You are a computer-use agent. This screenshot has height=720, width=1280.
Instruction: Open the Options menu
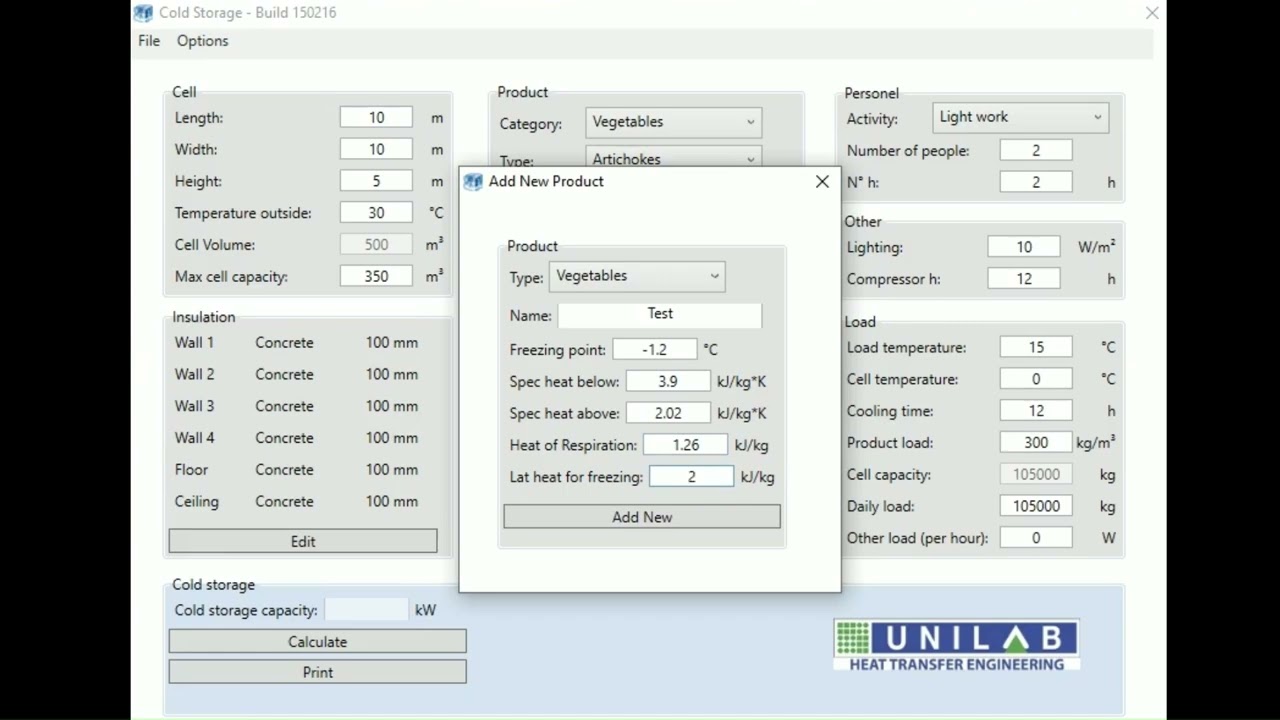(203, 41)
